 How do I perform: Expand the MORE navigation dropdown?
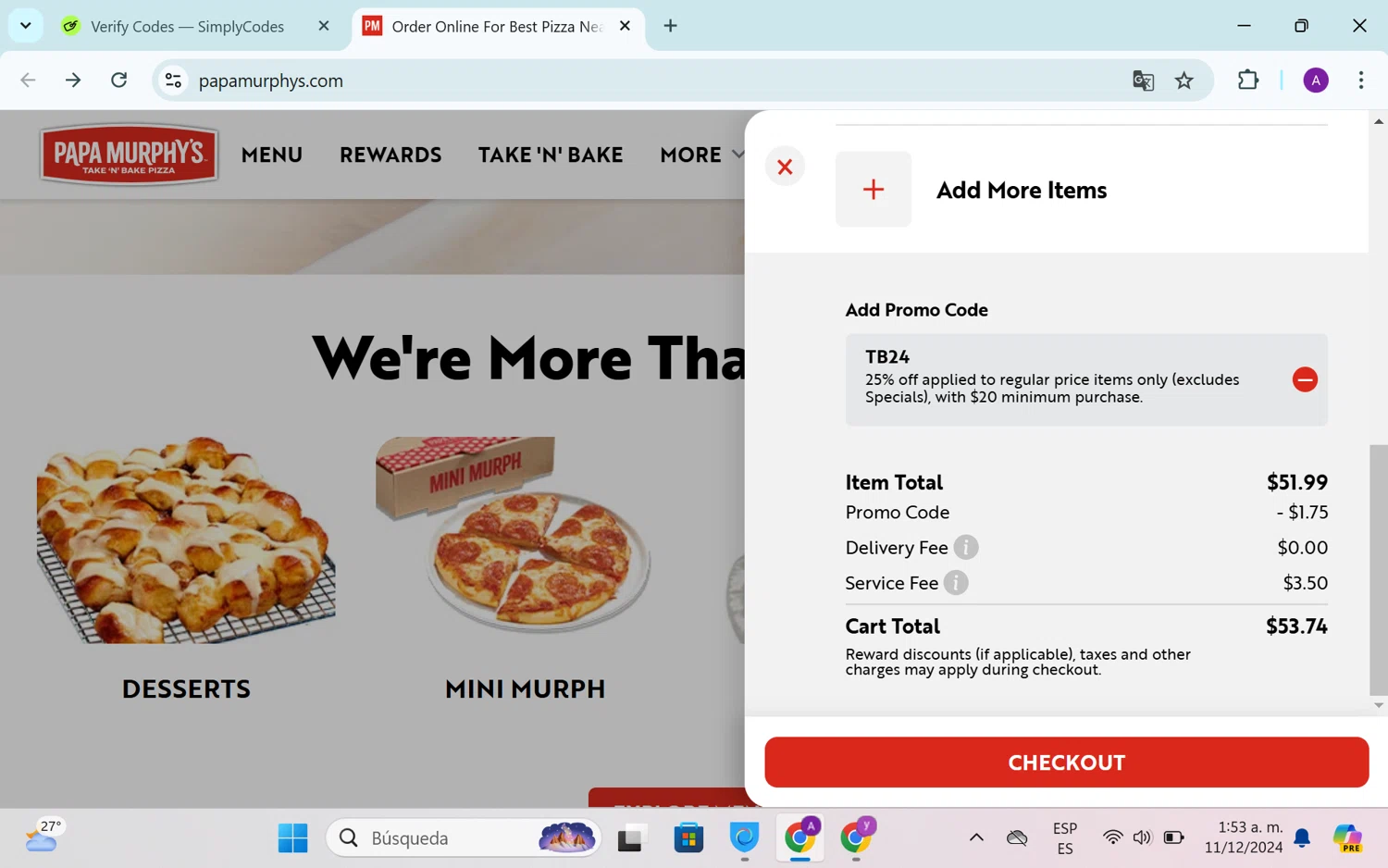tap(701, 155)
